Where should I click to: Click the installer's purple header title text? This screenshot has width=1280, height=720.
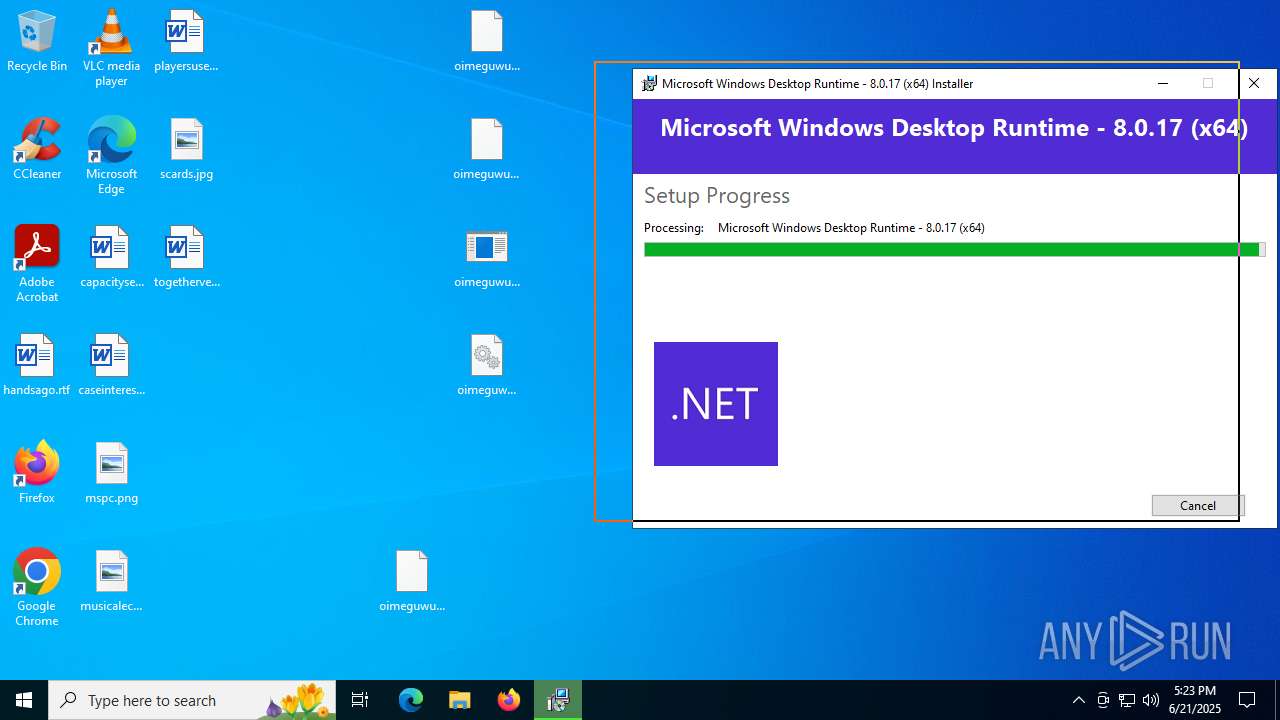click(954, 128)
